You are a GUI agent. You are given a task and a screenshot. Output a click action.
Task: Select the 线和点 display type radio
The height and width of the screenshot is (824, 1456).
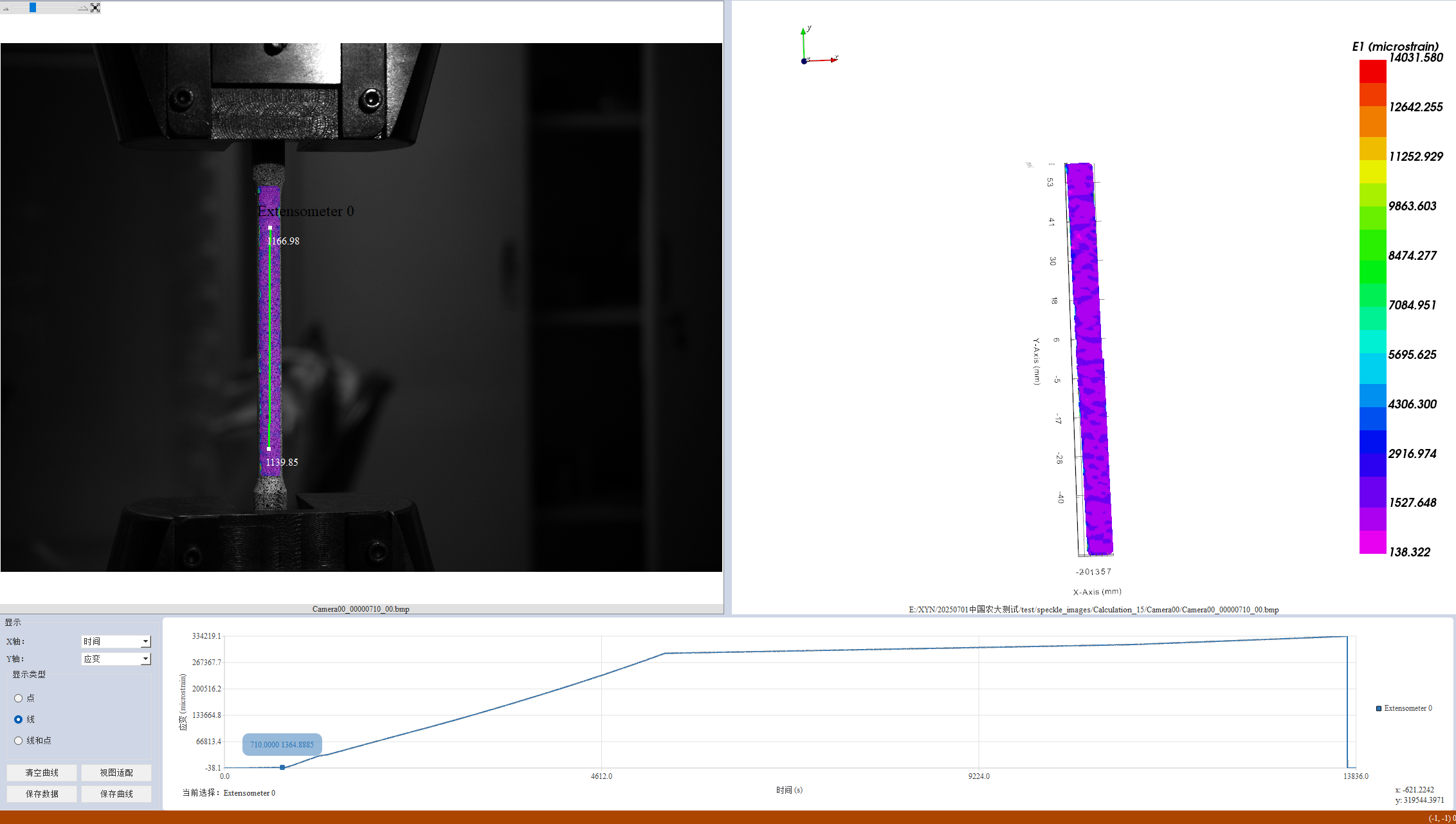[x=19, y=740]
